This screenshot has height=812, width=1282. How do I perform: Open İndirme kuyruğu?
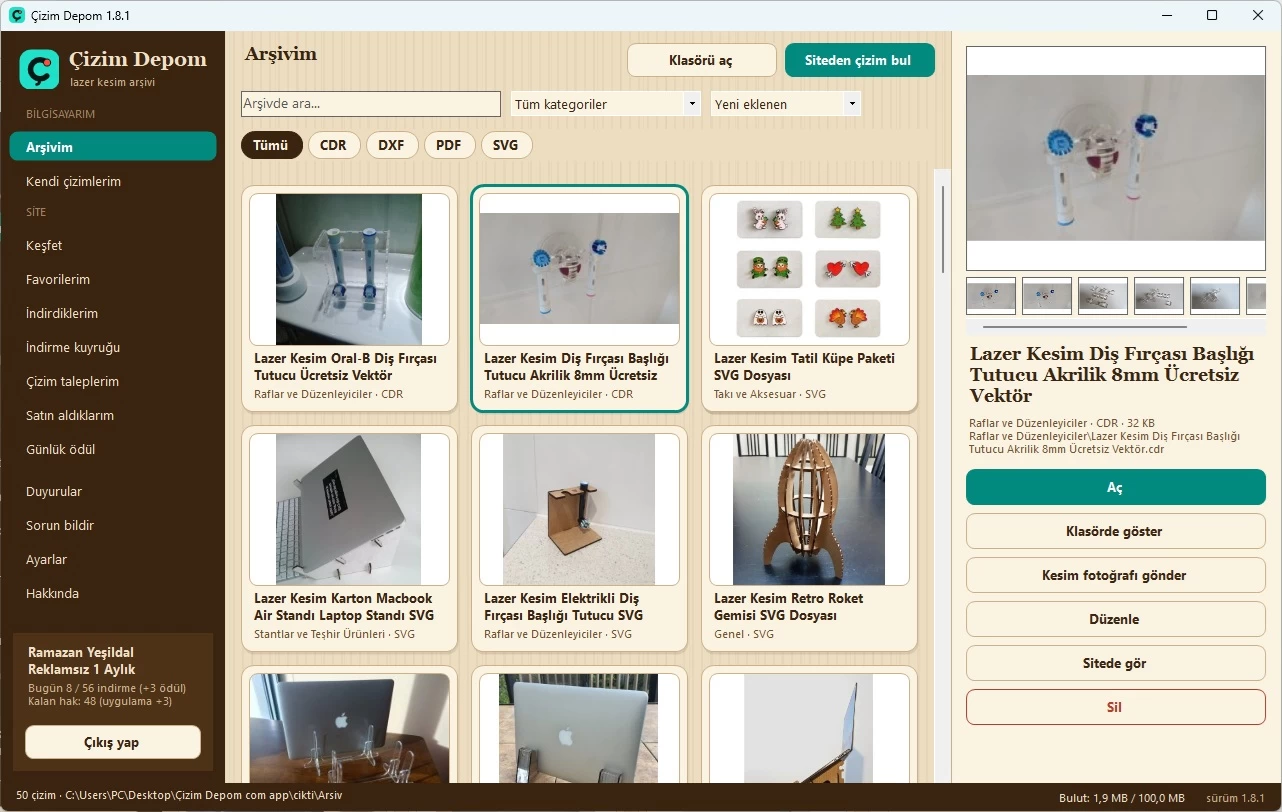[113, 347]
